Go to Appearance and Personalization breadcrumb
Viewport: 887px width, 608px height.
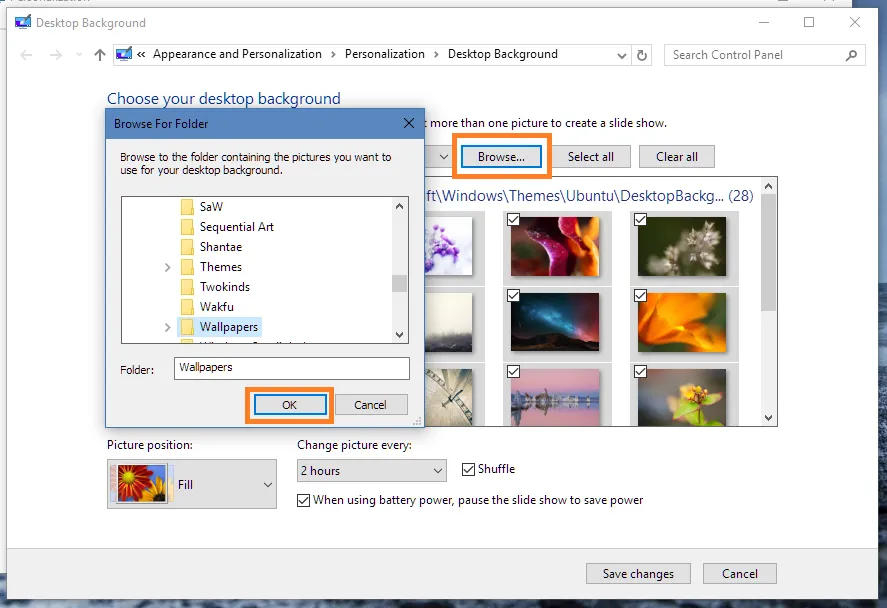click(237, 54)
